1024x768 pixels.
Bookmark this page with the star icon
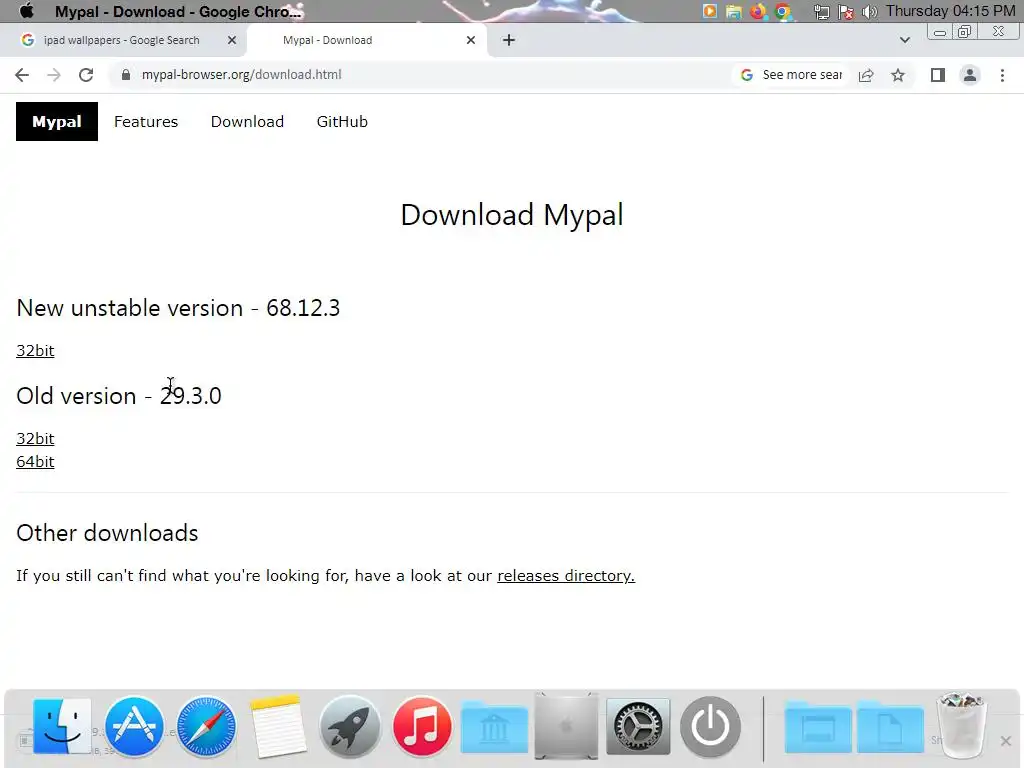[x=898, y=75]
